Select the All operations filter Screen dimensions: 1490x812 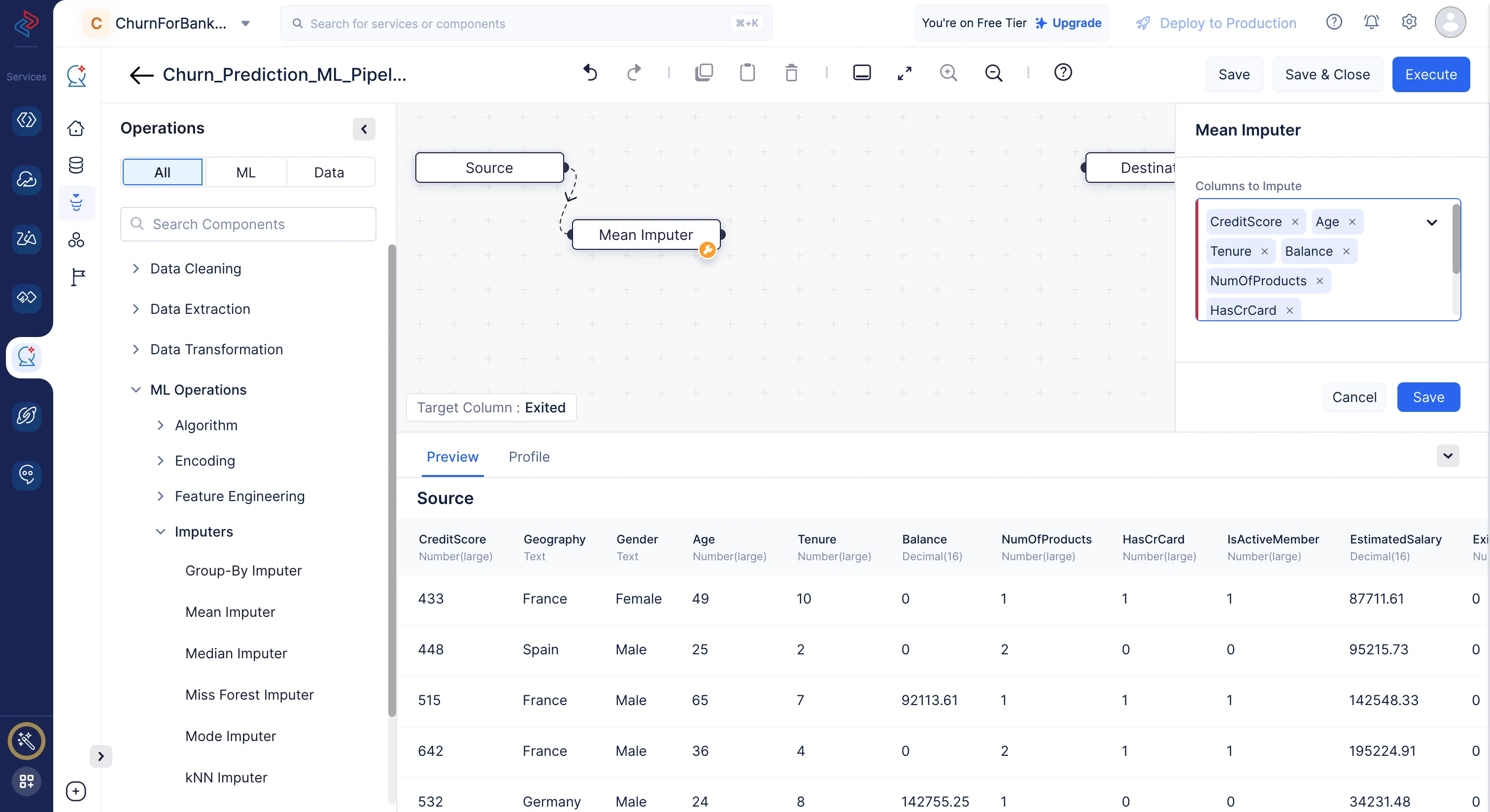pos(162,172)
